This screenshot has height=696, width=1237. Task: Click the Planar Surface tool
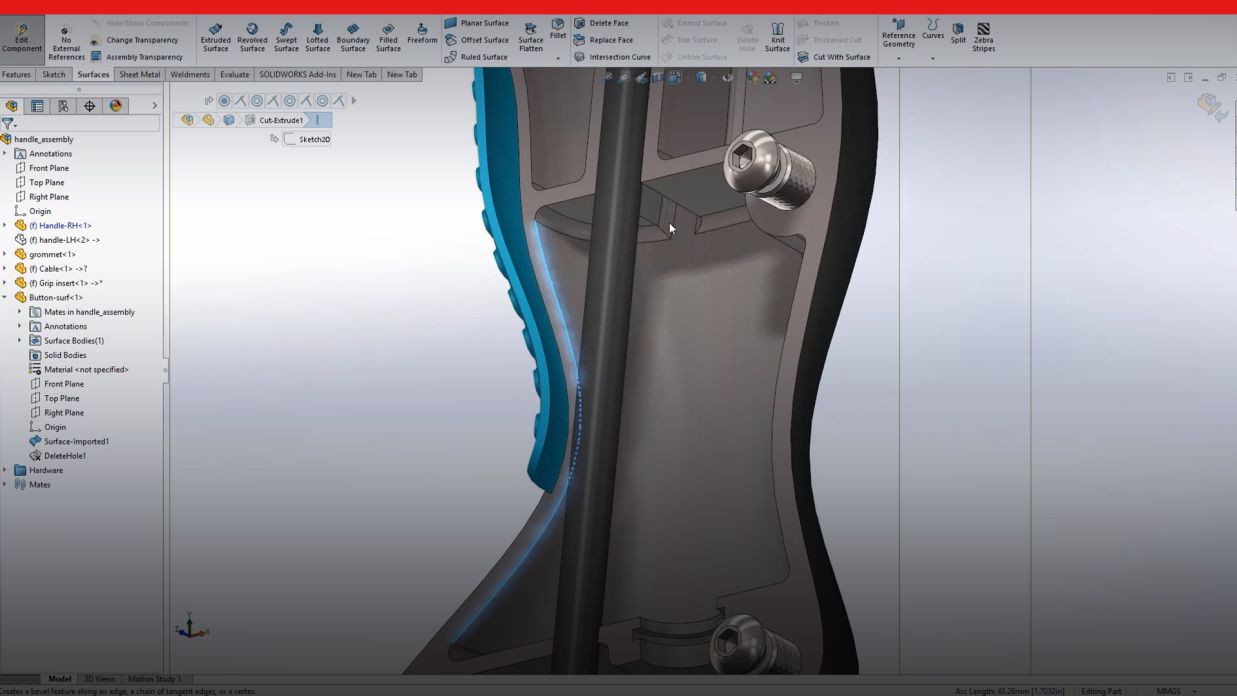click(x=477, y=23)
